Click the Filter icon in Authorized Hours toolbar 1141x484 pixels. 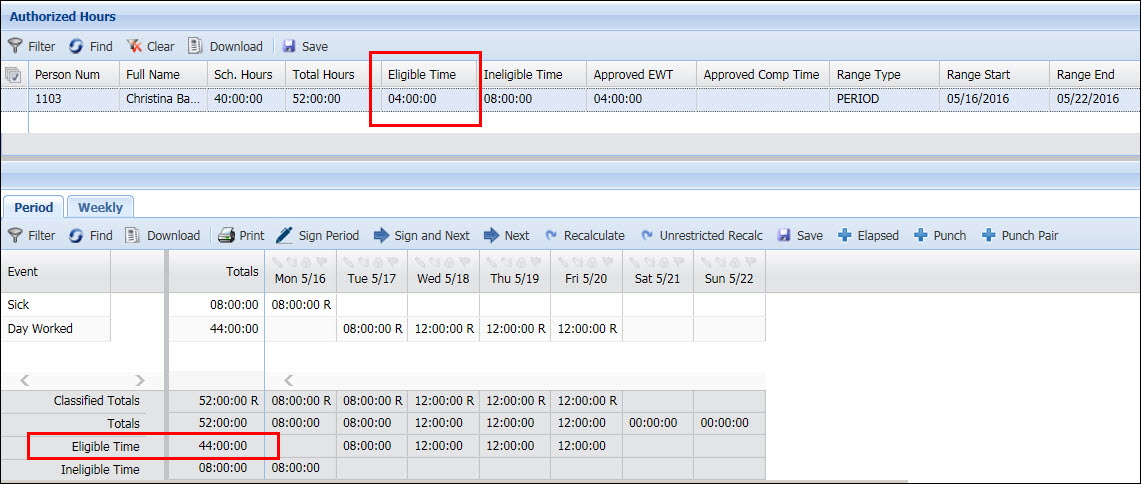click(15, 46)
